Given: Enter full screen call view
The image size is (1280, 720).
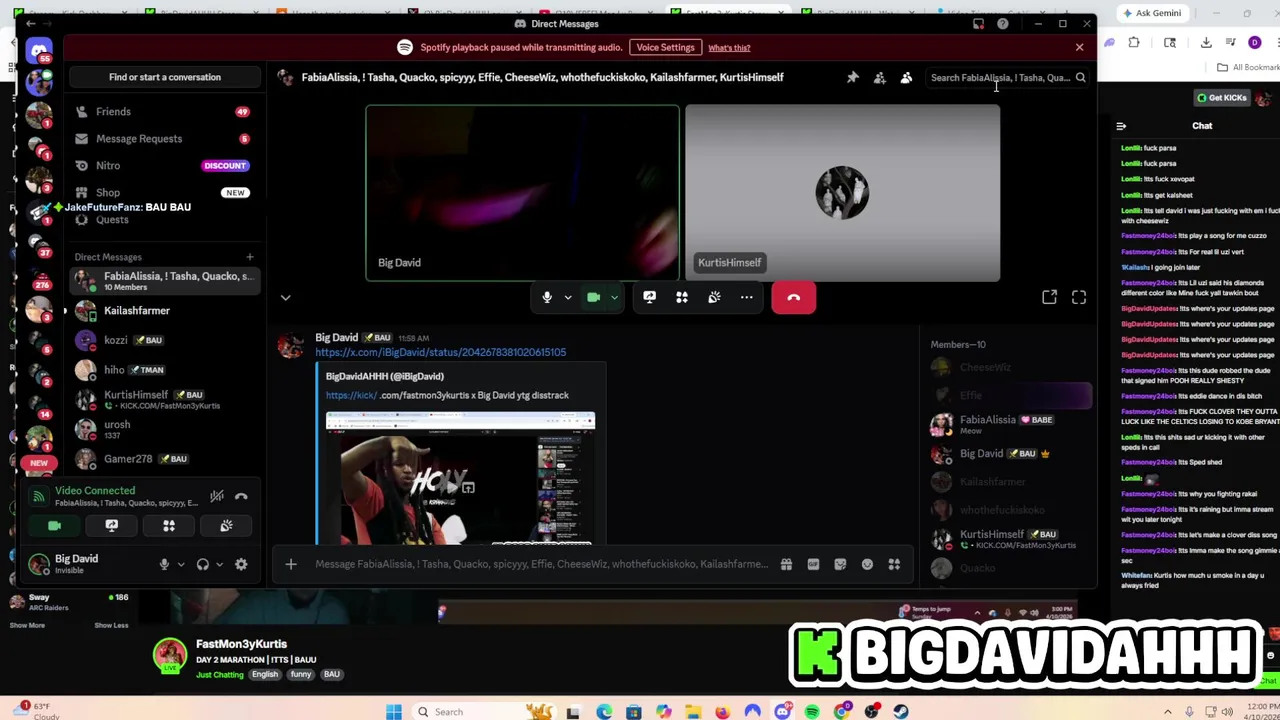Looking at the screenshot, I should click(1079, 297).
